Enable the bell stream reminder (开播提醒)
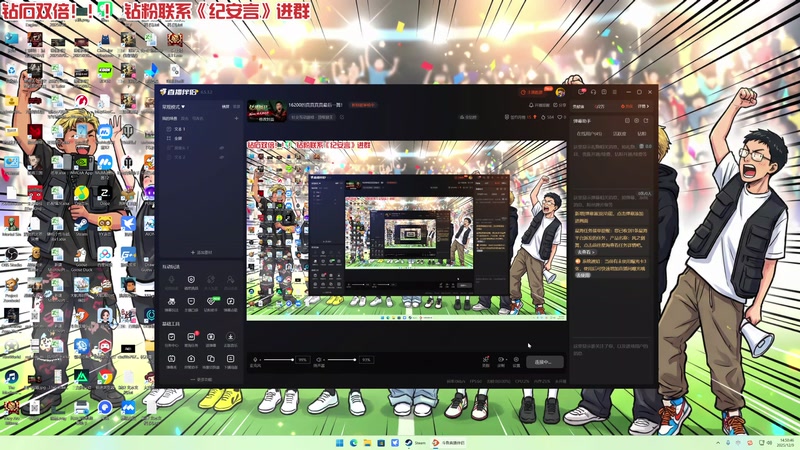 tap(539, 105)
